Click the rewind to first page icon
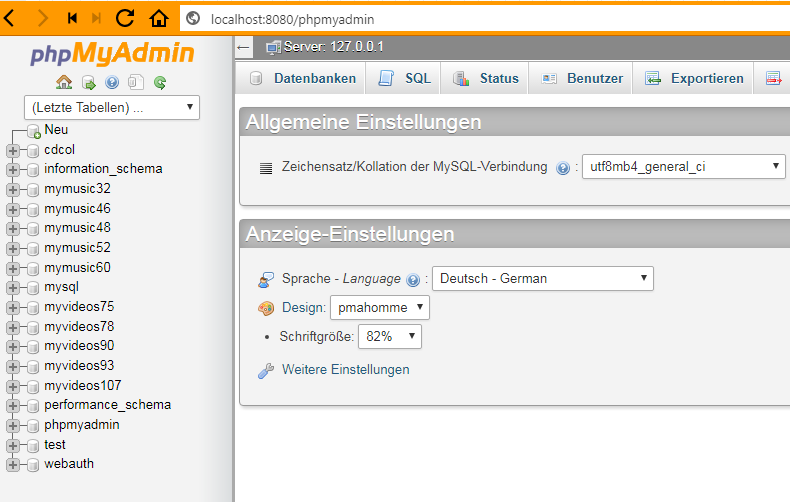This screenshot has height=502, width=790. tap(72, 19)
